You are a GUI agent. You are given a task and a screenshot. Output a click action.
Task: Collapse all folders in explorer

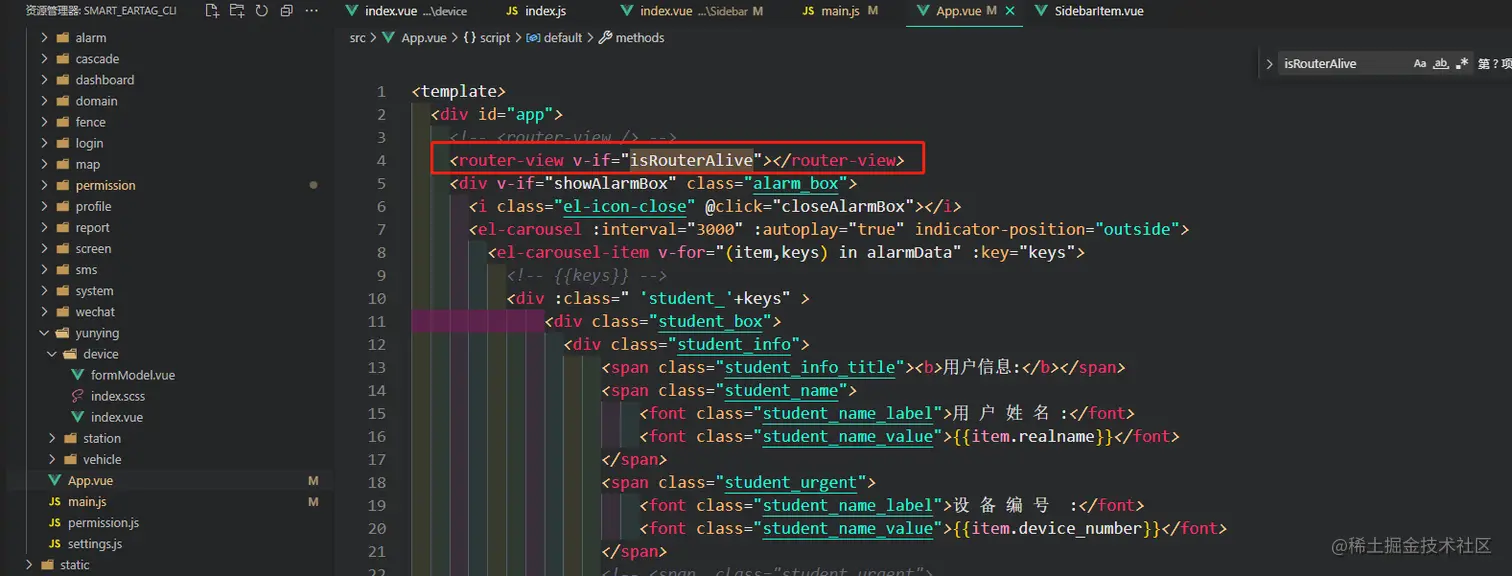pyautogui.click(x=286, y=11)
